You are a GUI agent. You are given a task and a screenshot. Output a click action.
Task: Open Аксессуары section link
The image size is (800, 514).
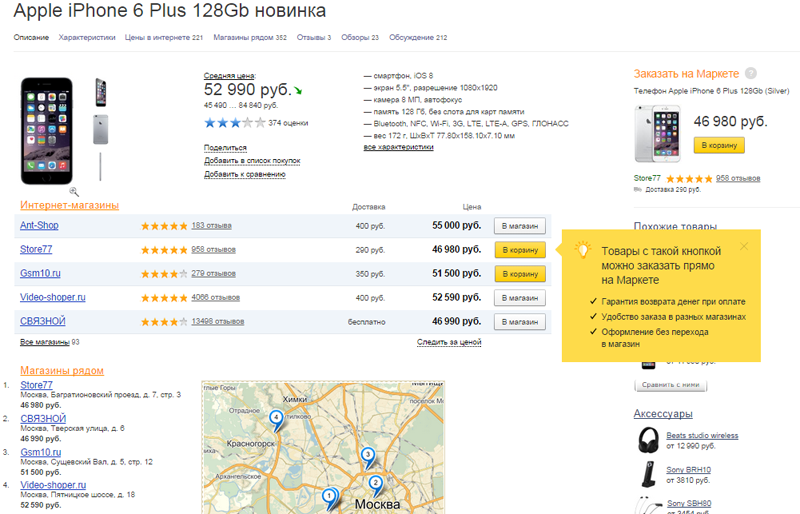(663, 413)
